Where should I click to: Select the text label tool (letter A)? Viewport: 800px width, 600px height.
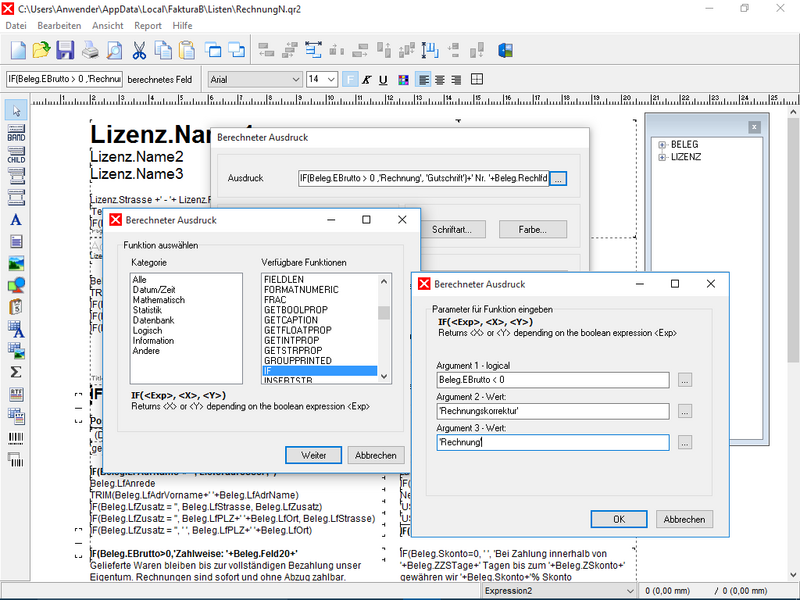(x=16, y=220)
